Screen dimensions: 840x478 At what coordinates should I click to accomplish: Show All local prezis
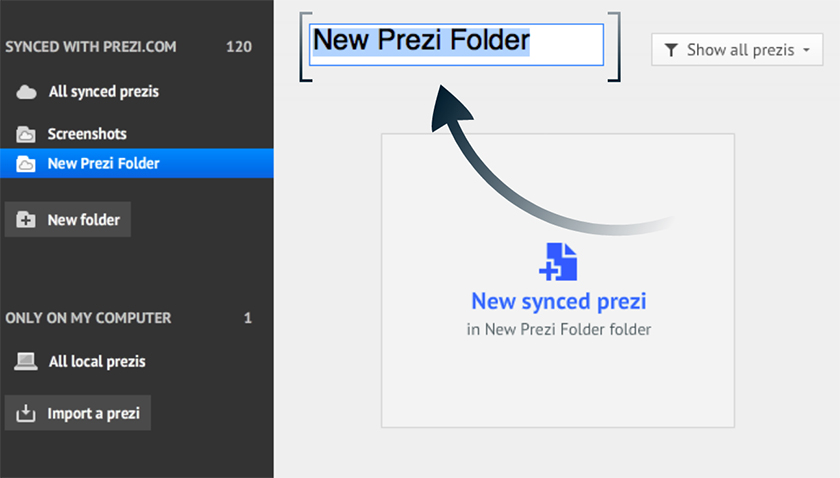click(97, 361)
